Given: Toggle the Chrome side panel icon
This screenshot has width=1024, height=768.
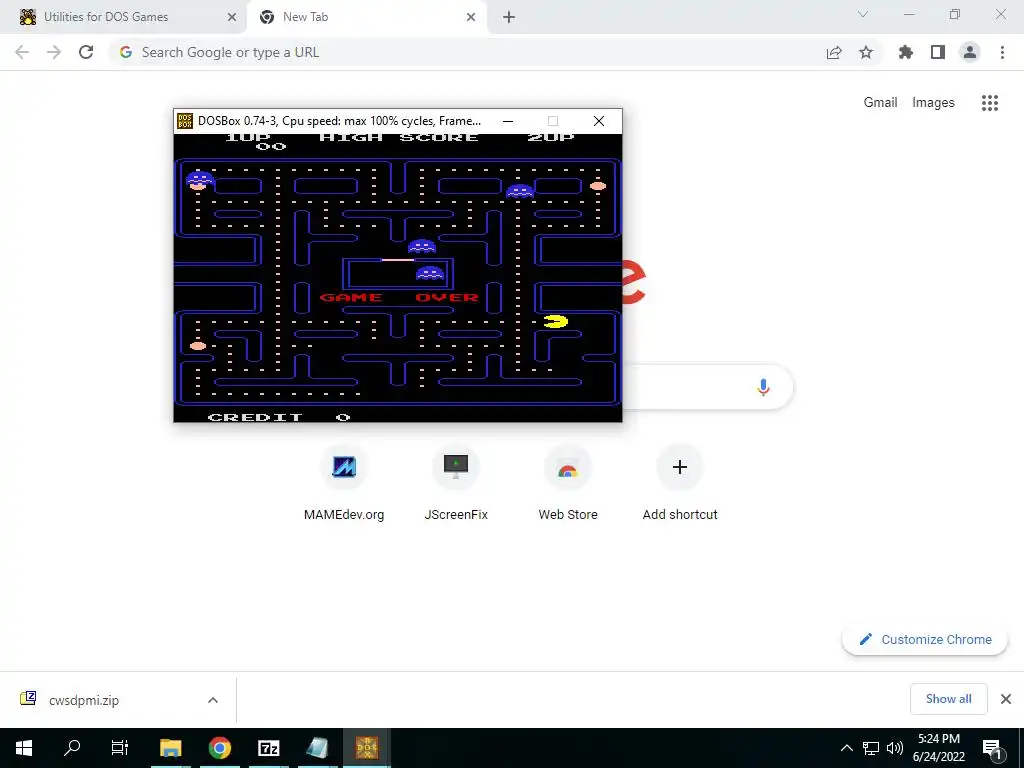Looking at the screenshot, I should (x=938, y=52).
